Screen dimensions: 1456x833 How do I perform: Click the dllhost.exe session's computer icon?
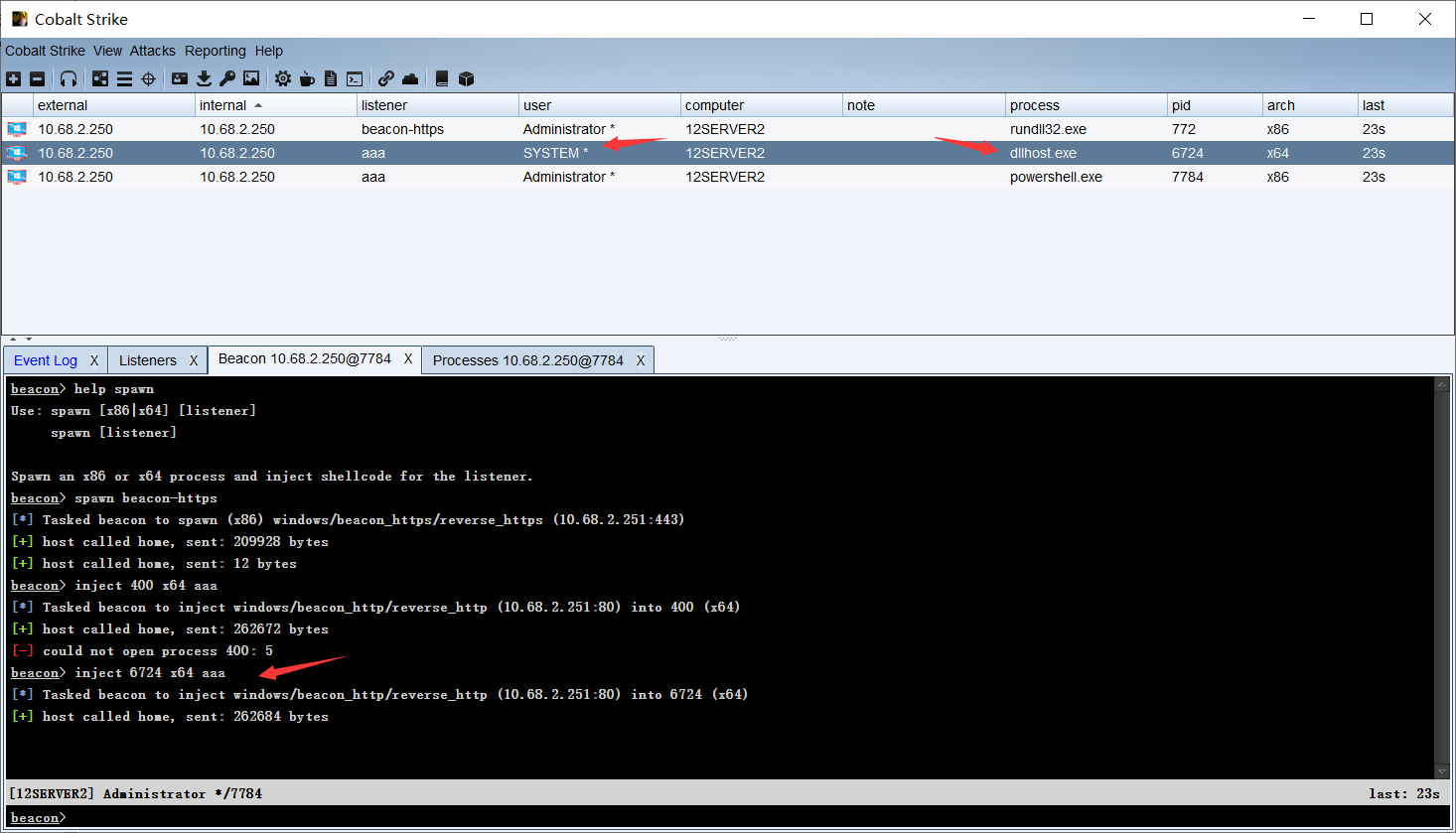point(17,153)
